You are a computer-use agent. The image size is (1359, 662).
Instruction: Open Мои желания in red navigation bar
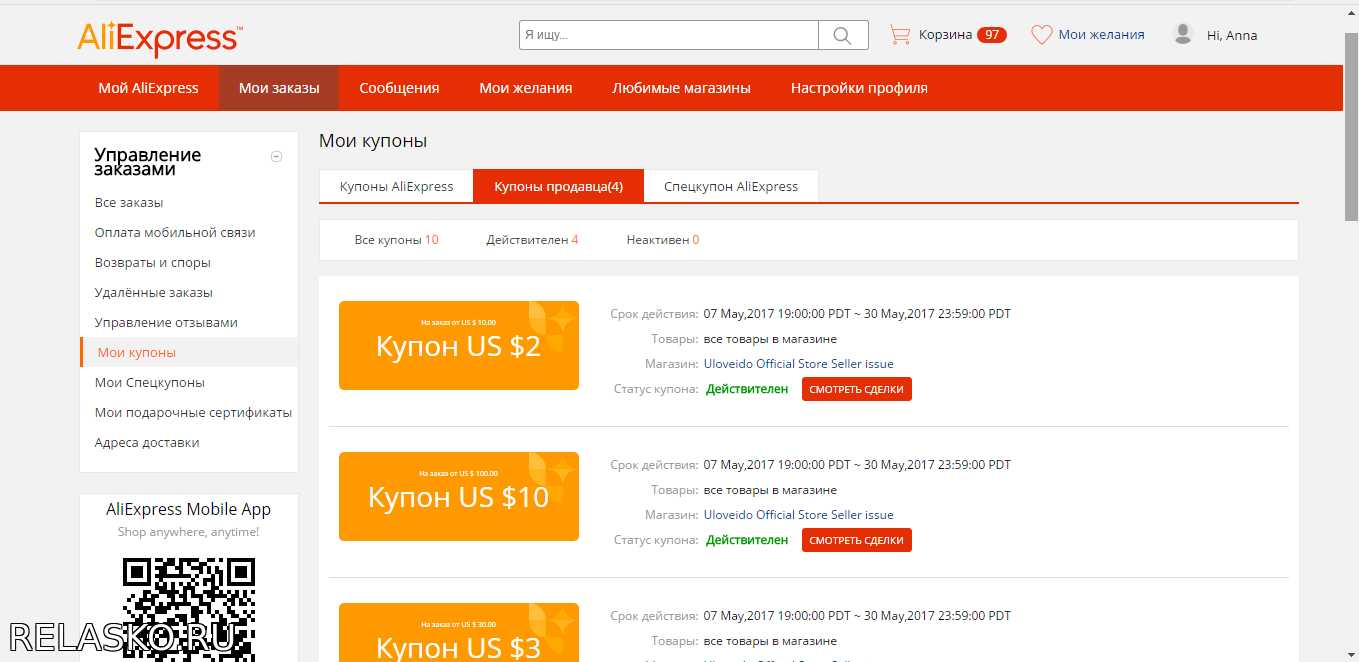(x=526, y=88)
